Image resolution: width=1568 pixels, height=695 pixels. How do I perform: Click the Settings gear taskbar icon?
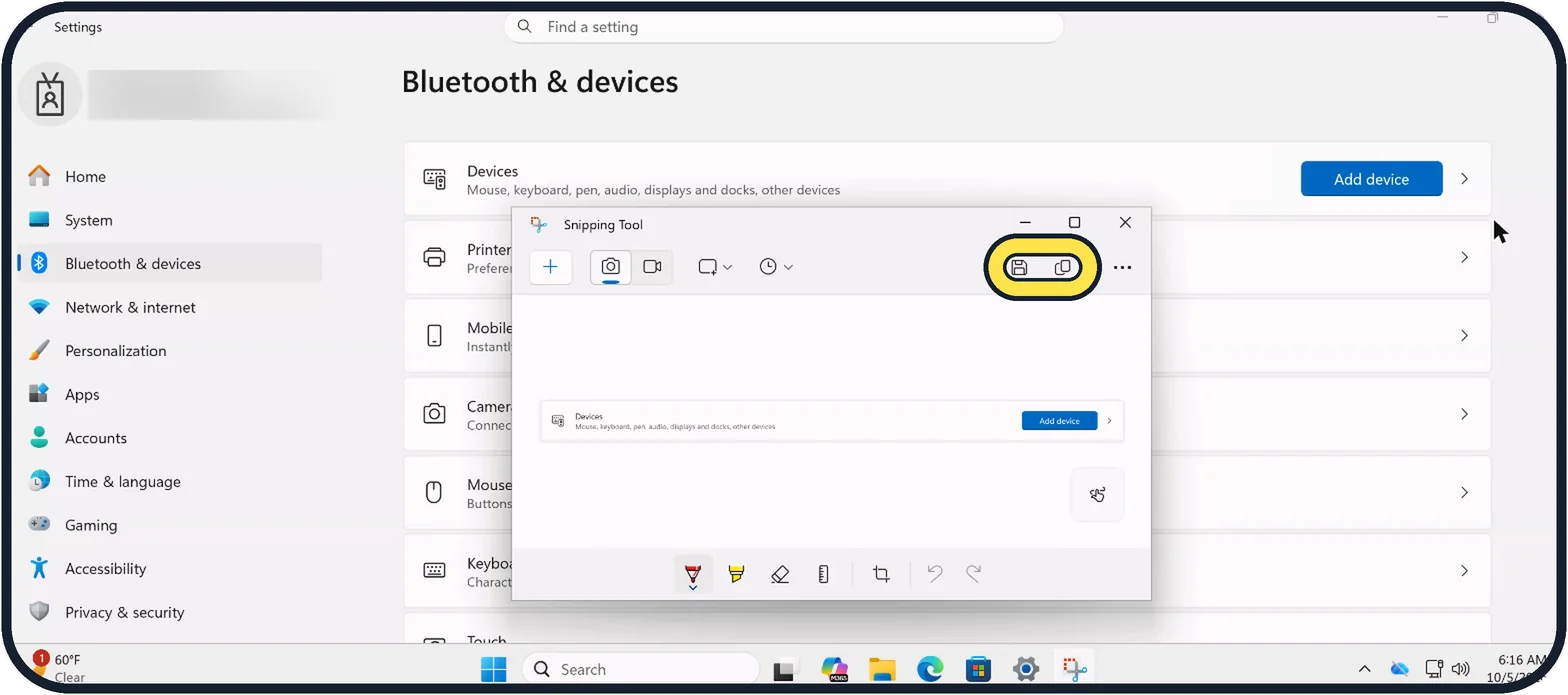pyautogui.click(x=1025, y=669)
